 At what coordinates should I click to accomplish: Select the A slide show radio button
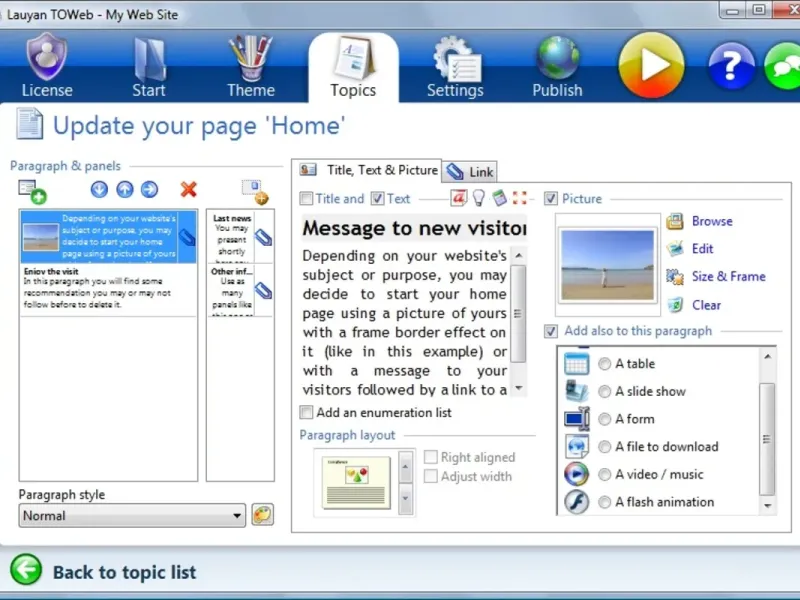coord(605,391)
